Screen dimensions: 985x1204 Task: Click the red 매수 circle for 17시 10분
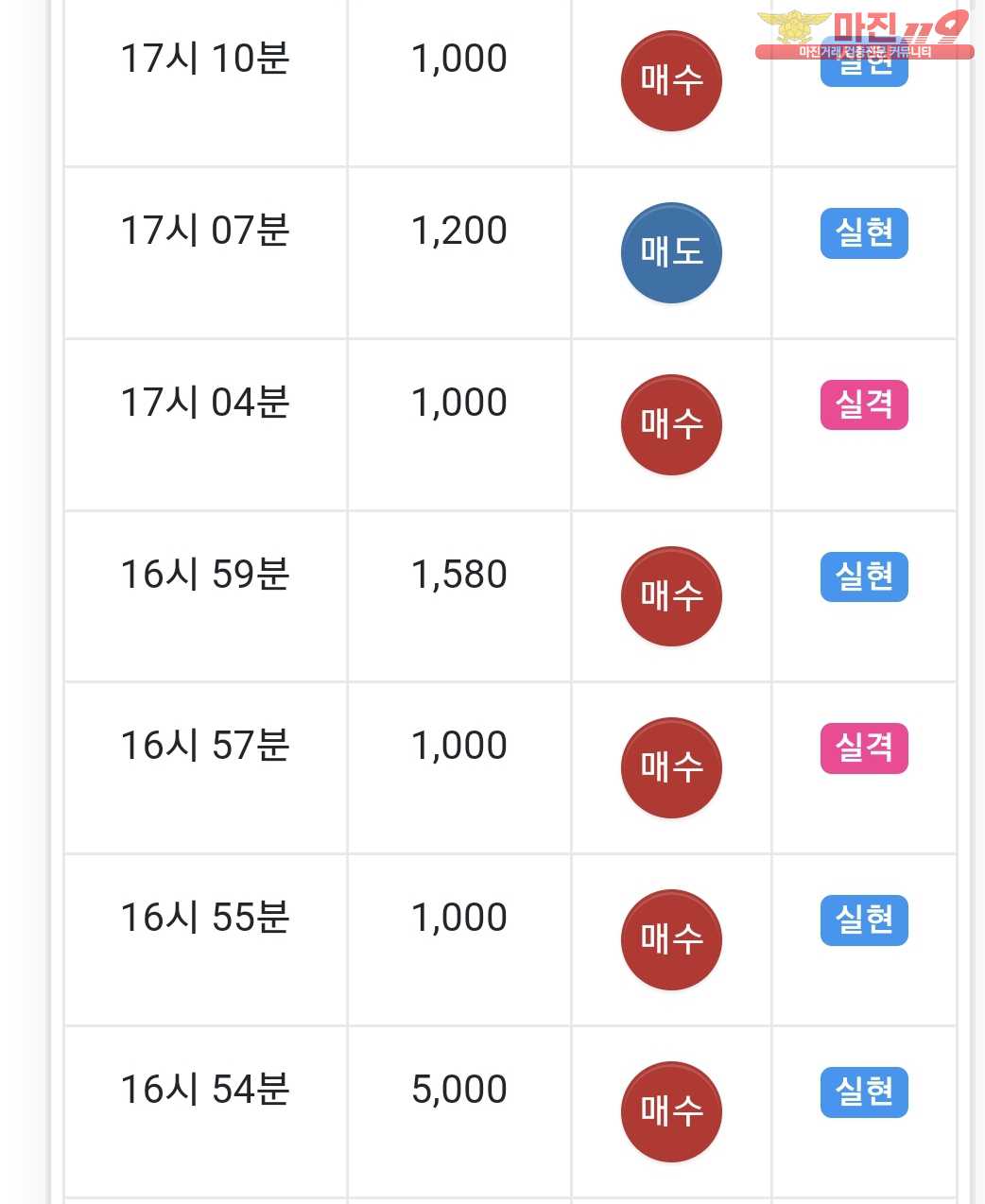tap(671, 81)
